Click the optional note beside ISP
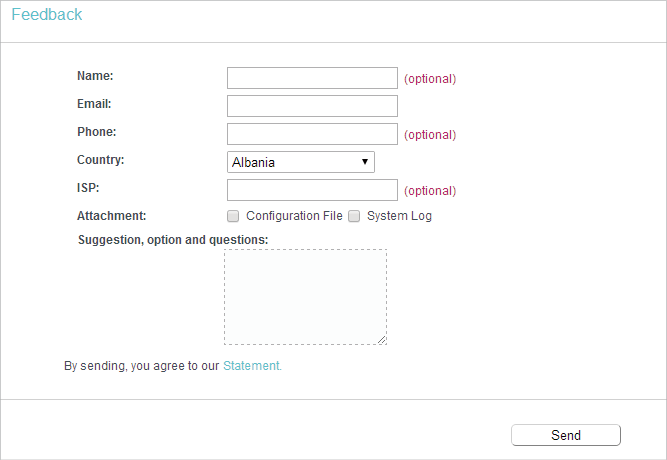 tap(430, 191)
